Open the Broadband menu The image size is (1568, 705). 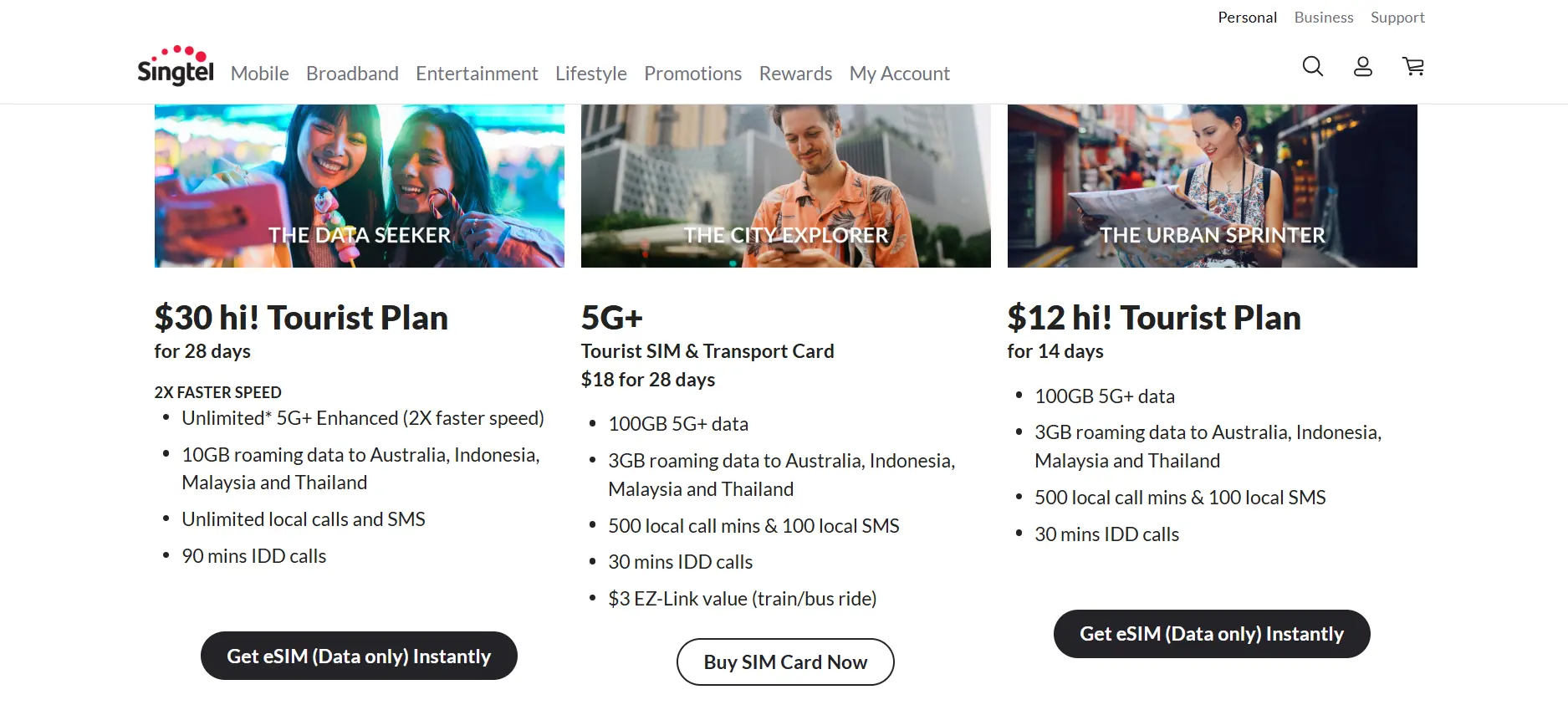(x=352, y=74)
